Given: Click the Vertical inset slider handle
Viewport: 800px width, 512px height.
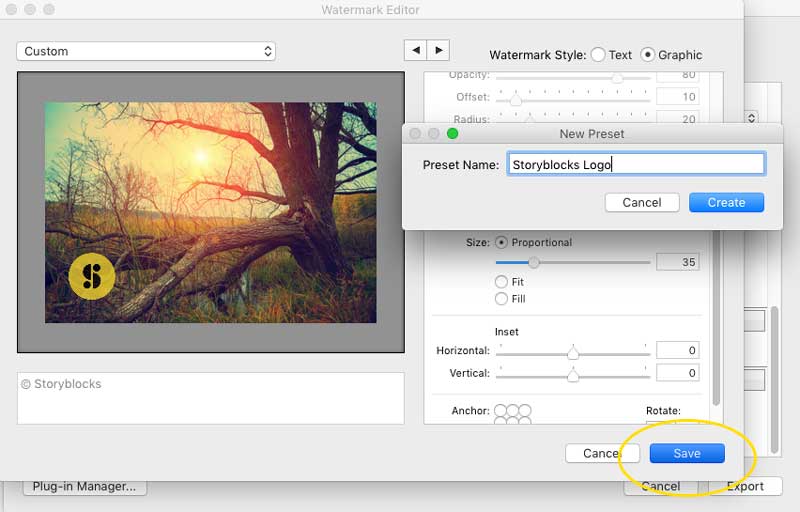Looking at the screenshot, I should [573, 375].
